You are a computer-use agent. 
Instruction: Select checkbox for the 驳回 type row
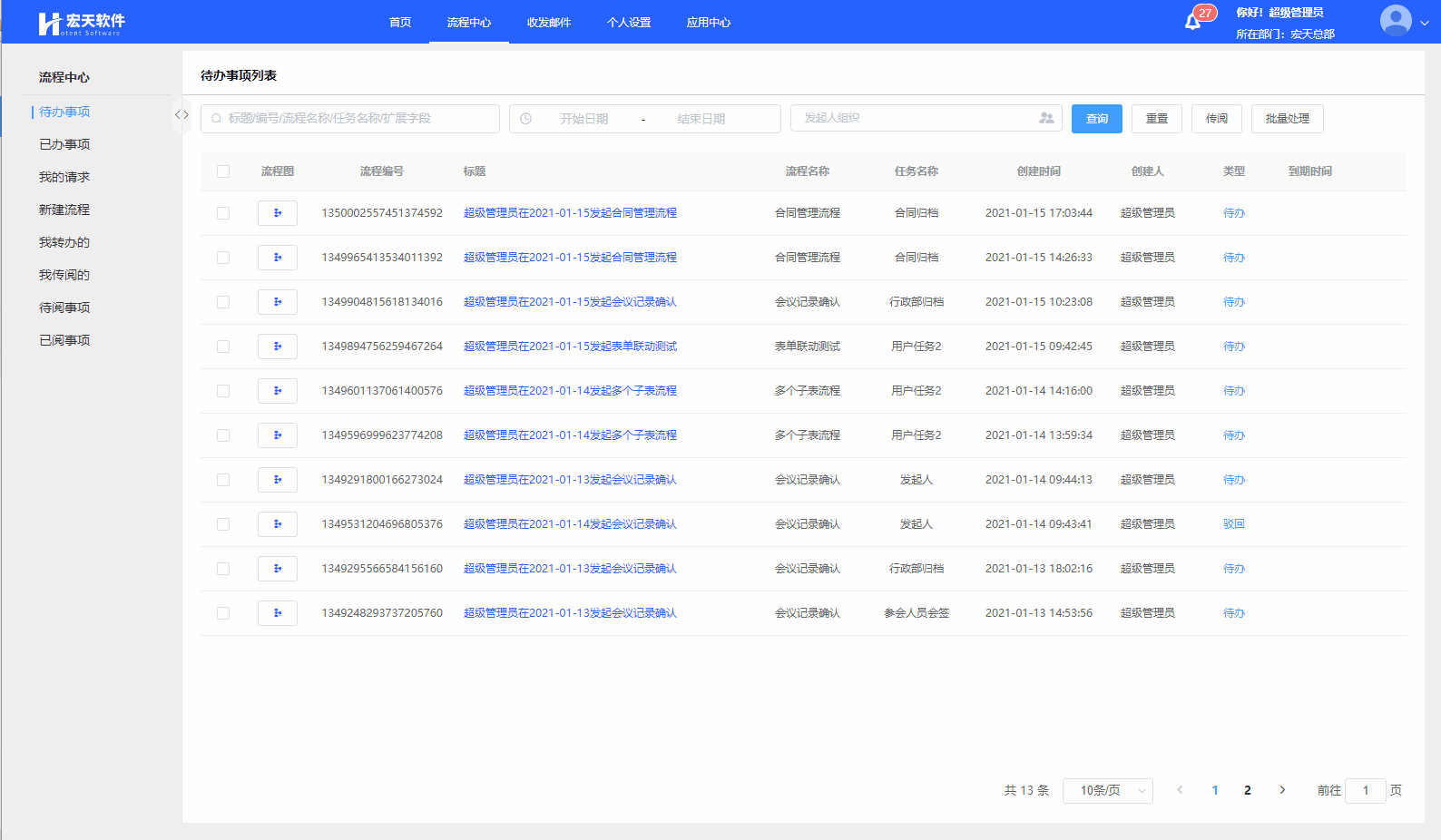[x=223, y=524]
